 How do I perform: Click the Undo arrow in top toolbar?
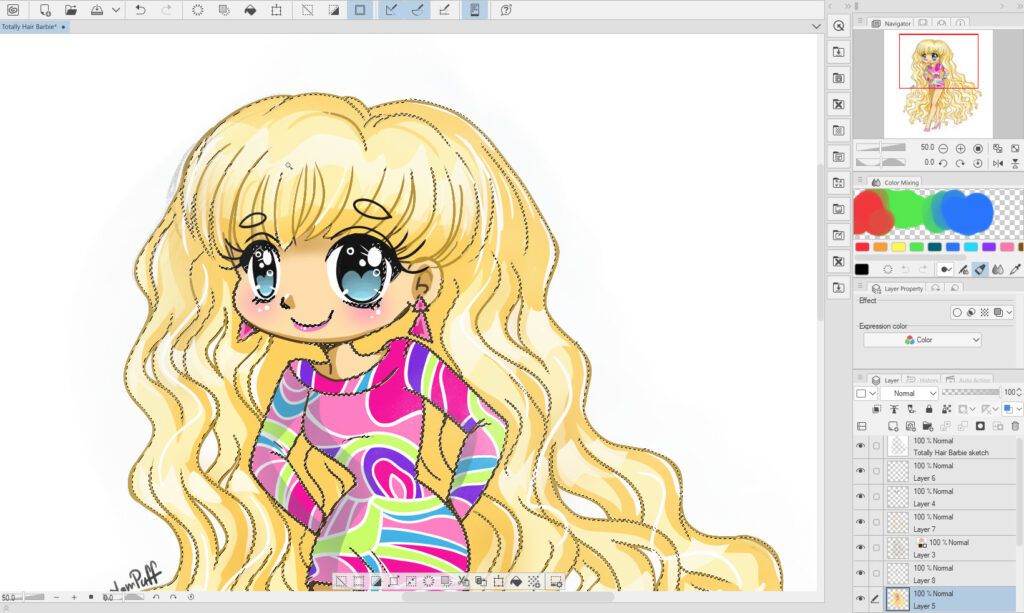(x=140, y=10)
